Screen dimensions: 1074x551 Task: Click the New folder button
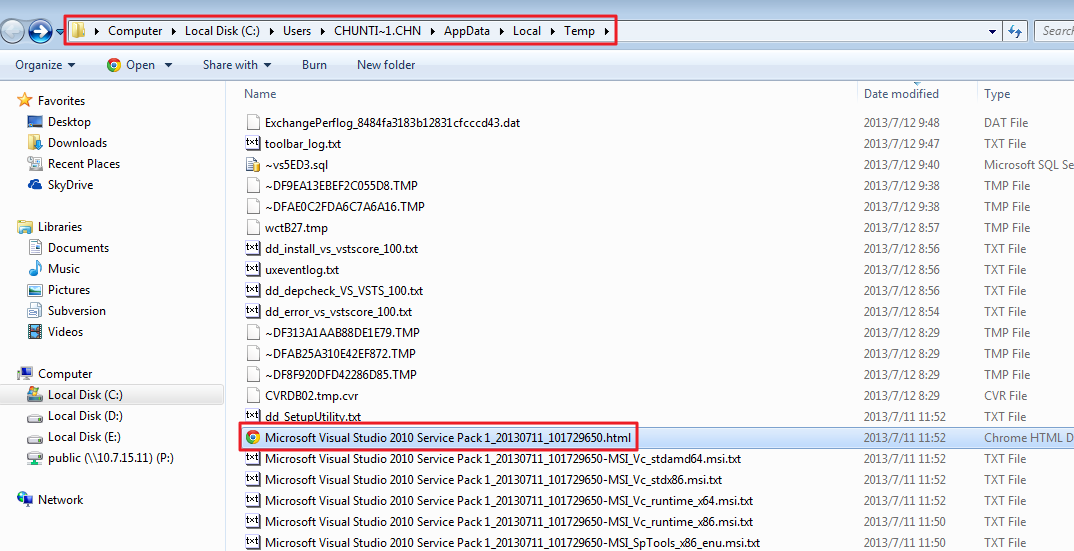(386, 65)
